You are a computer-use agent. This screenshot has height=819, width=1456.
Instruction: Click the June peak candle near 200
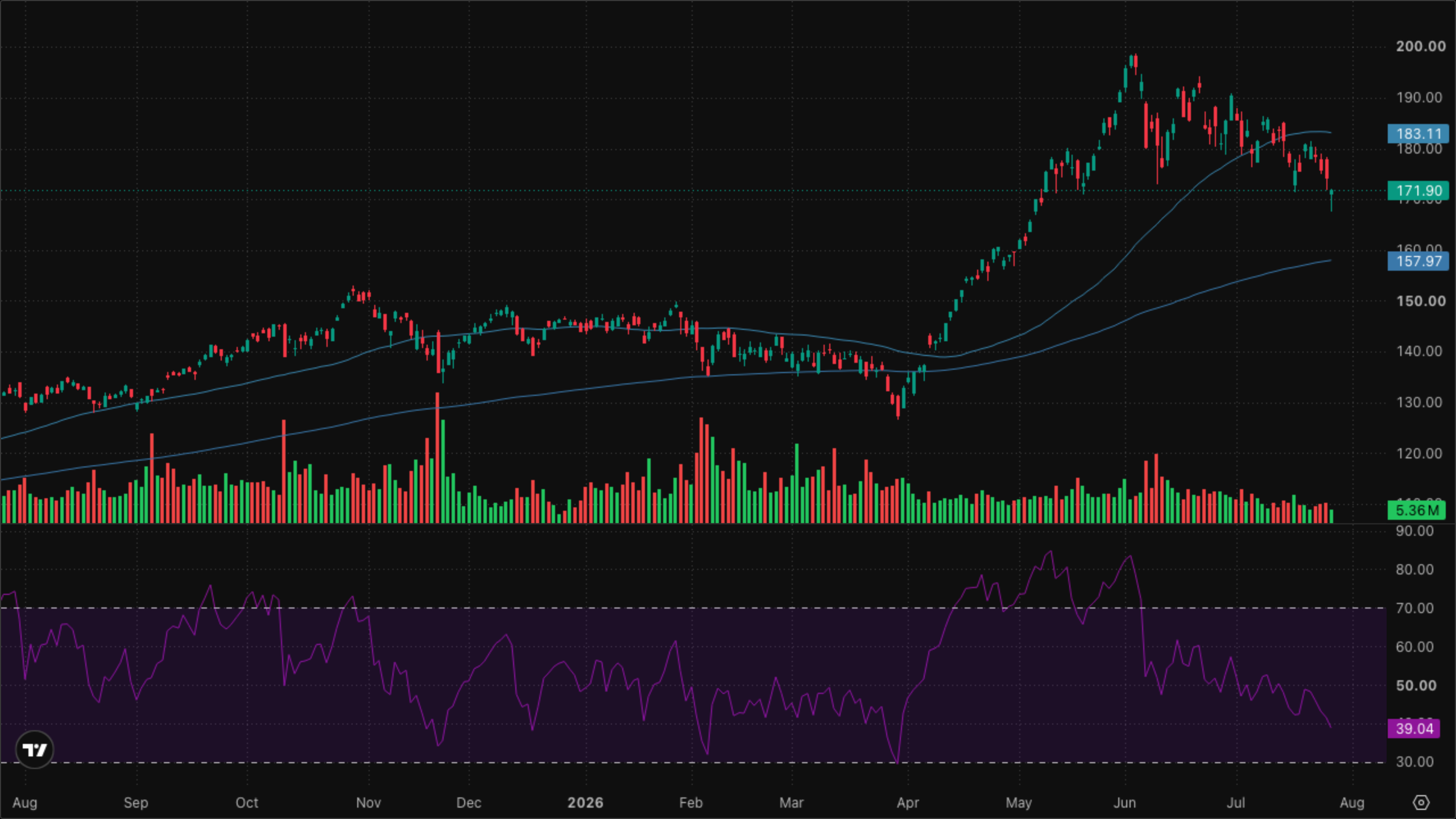(x=1136, y=64)
